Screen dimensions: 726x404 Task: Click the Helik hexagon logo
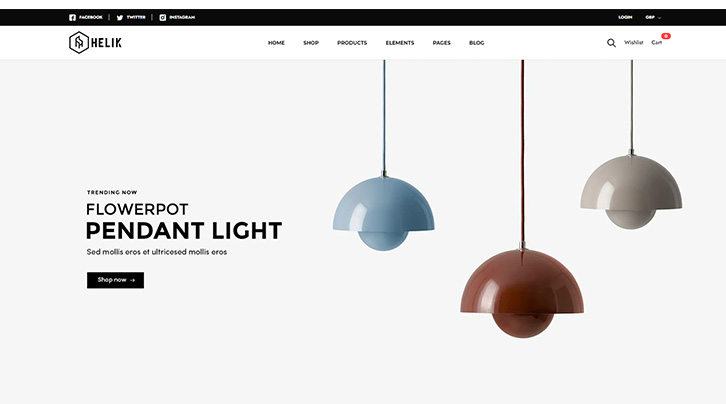pyautogui.click(x=79, y=43)
